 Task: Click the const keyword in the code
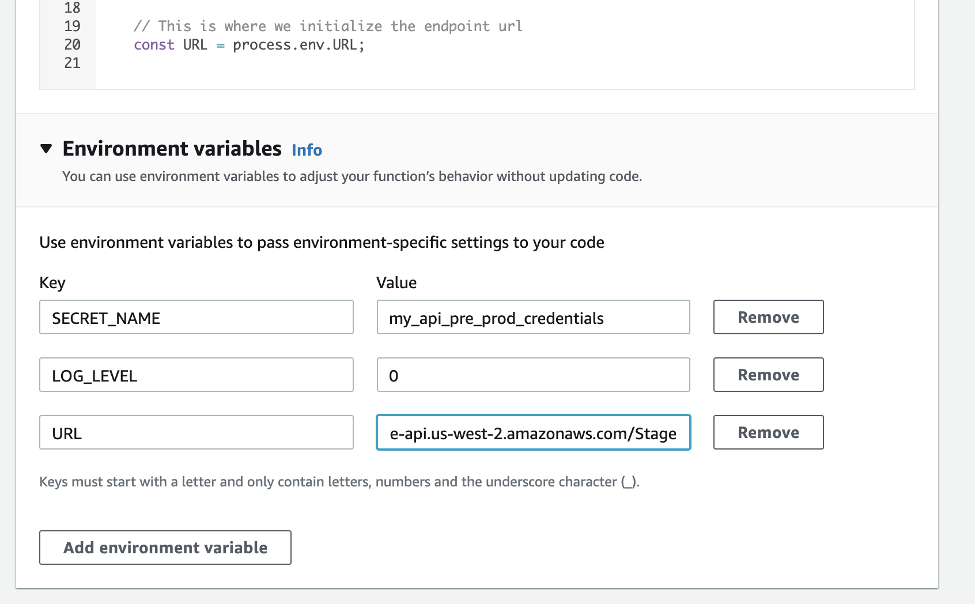click(153, 44)
